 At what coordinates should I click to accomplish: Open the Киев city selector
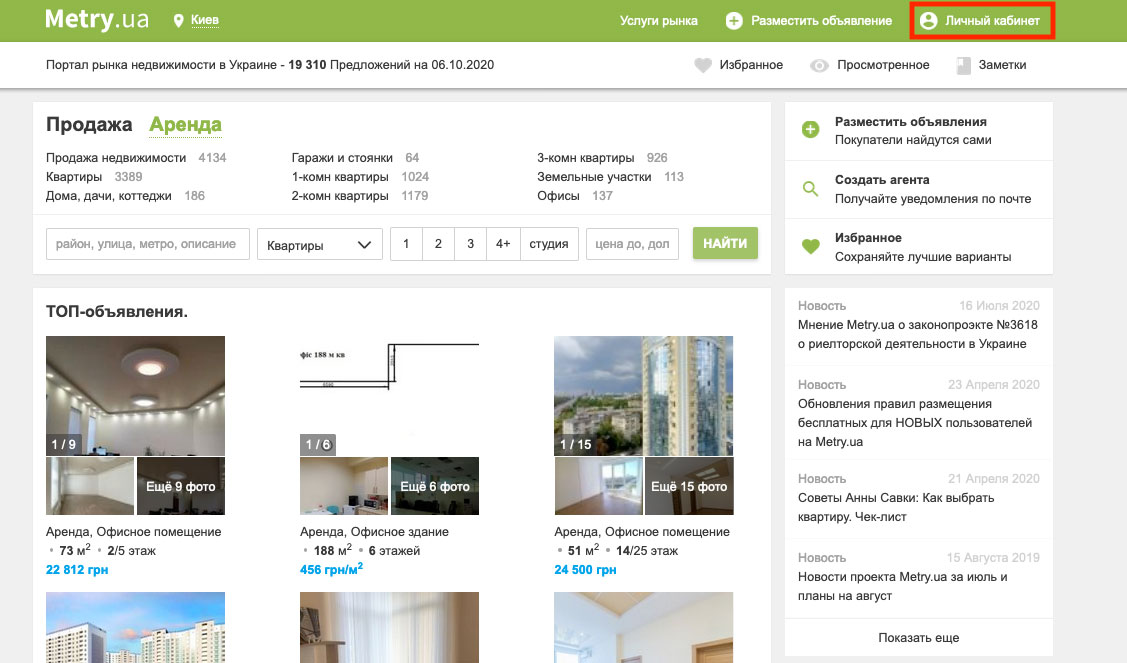[x=205, y=21]
